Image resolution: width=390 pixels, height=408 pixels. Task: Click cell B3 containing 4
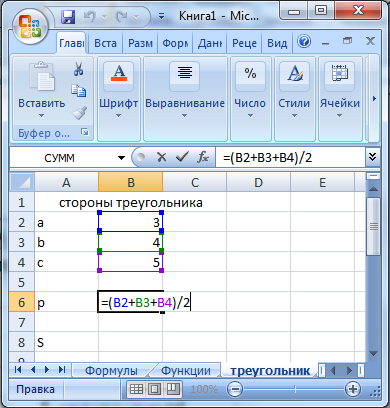click(x=131, y=242)
